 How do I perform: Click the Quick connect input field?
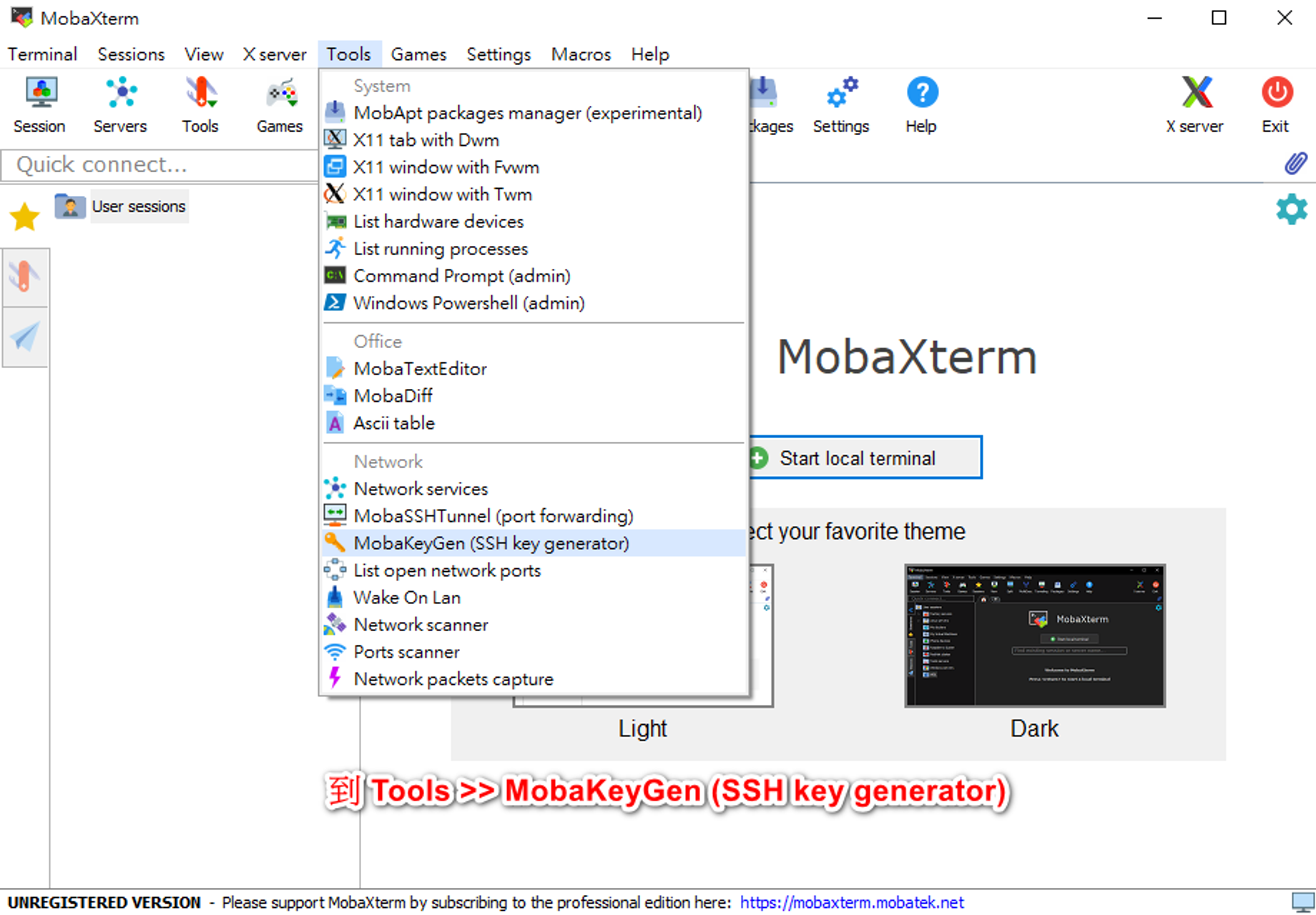159,165
